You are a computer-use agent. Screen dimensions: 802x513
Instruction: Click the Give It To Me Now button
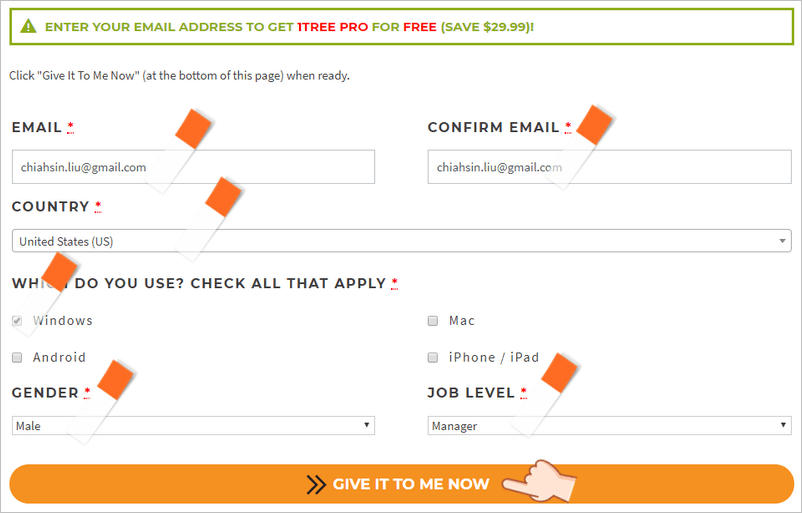402,484
